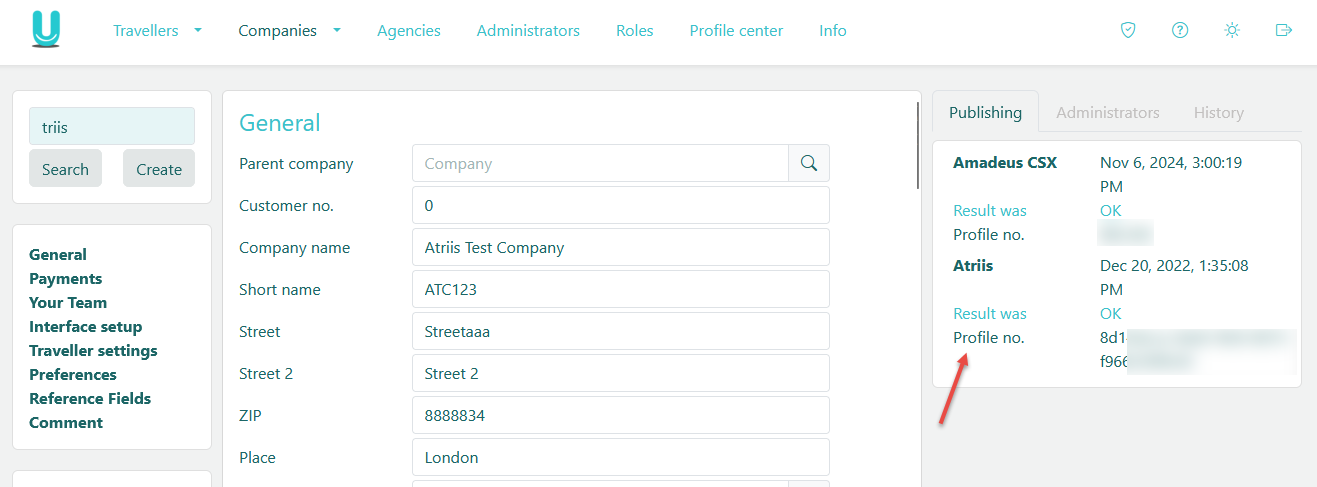
Task: Go to the Administrators page in the top navigation
Action: tap(528, 31)
